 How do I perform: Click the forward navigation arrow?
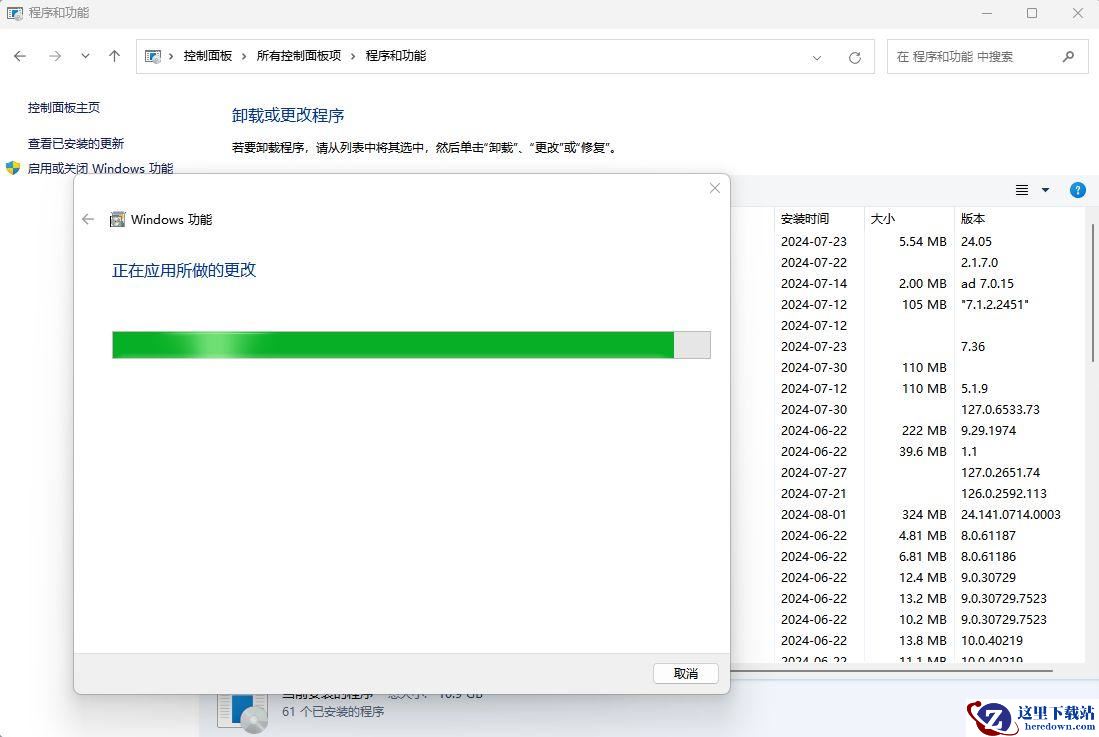pyautogui.click(x=54, y=57)
